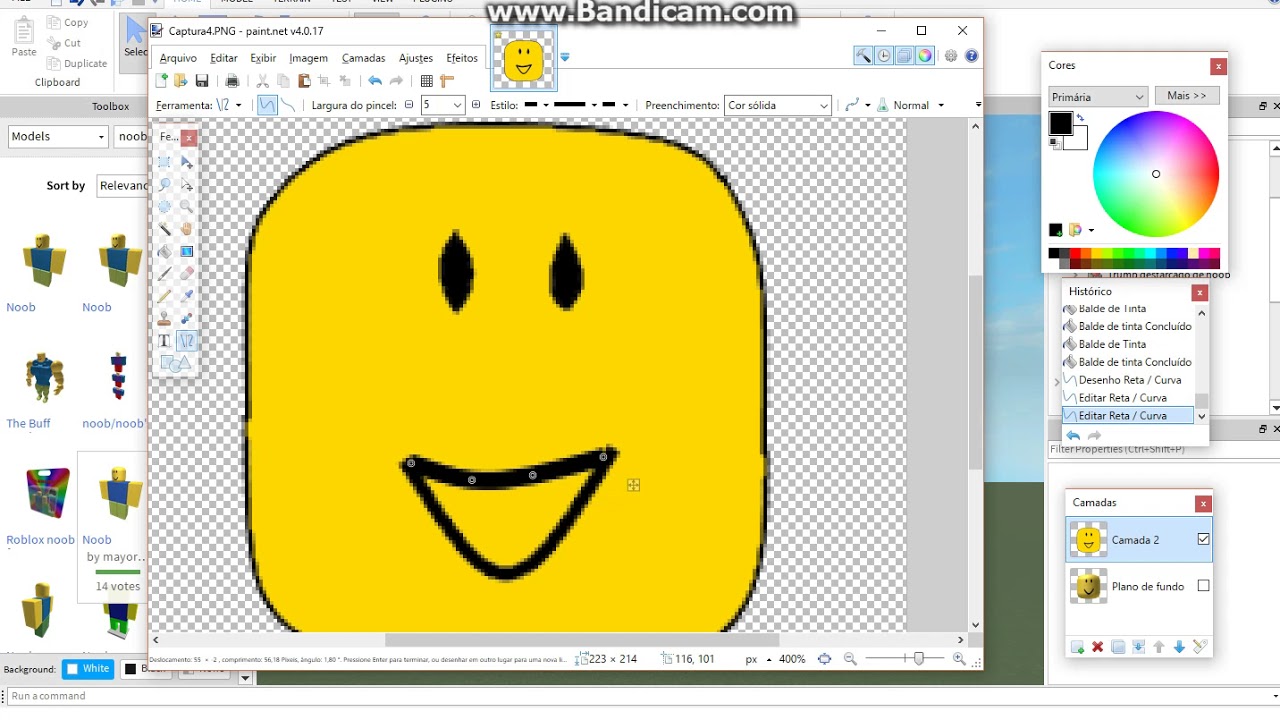Open layer properties icon in Camadas

pos(1200,647)
